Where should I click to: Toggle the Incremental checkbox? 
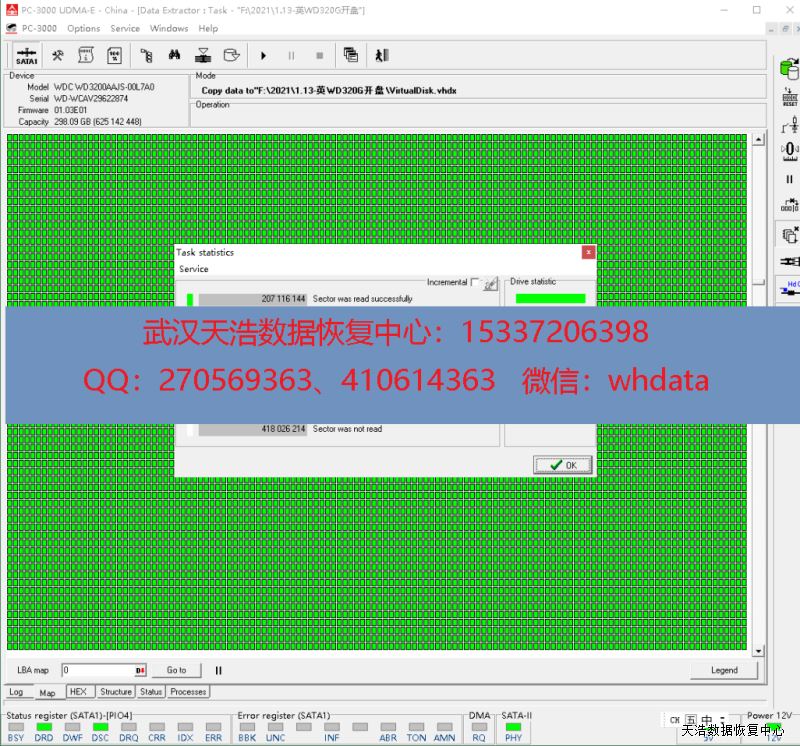coord(475,283)
